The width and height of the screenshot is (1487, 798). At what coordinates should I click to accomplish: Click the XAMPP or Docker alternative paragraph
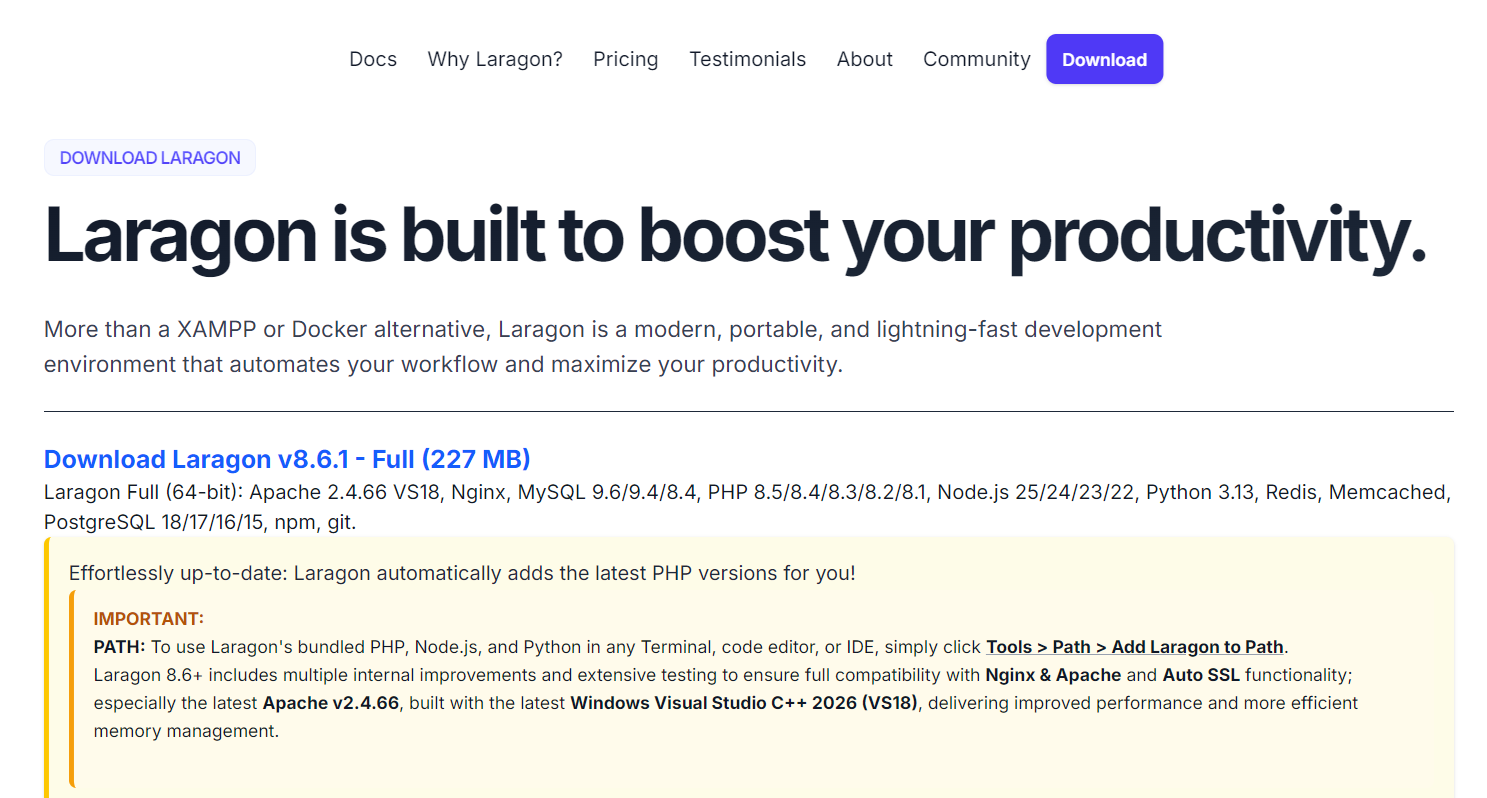click(x=603, y=346)
